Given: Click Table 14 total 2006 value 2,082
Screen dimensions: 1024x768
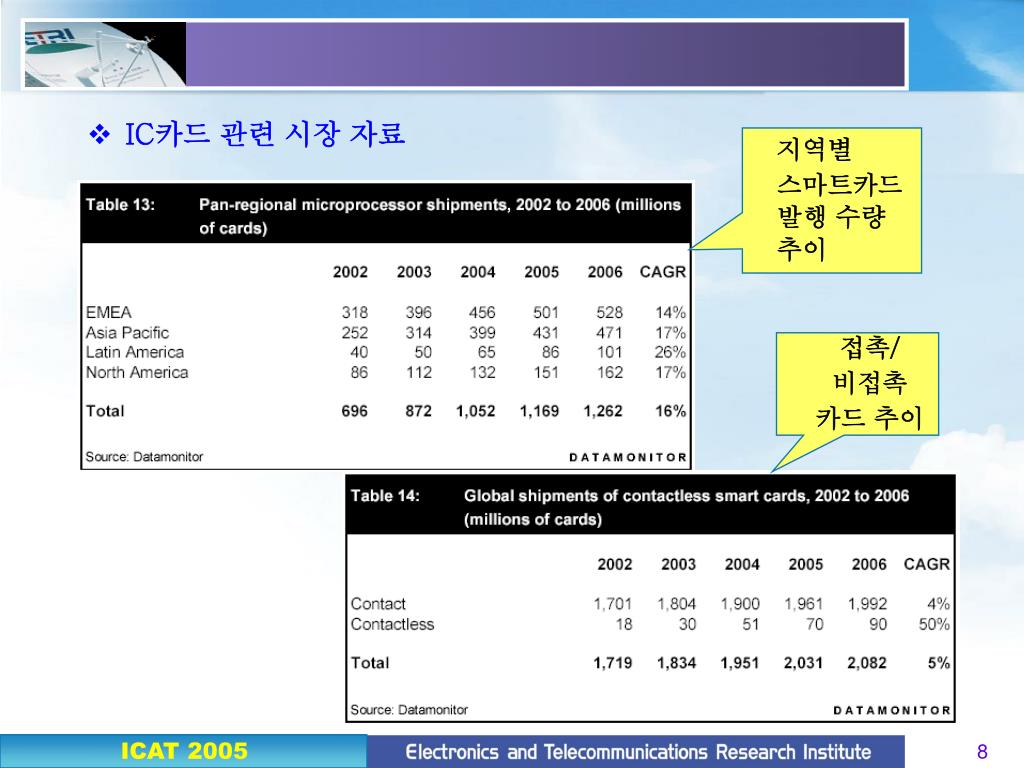Looking at the screenshot, I should (867, 663).
